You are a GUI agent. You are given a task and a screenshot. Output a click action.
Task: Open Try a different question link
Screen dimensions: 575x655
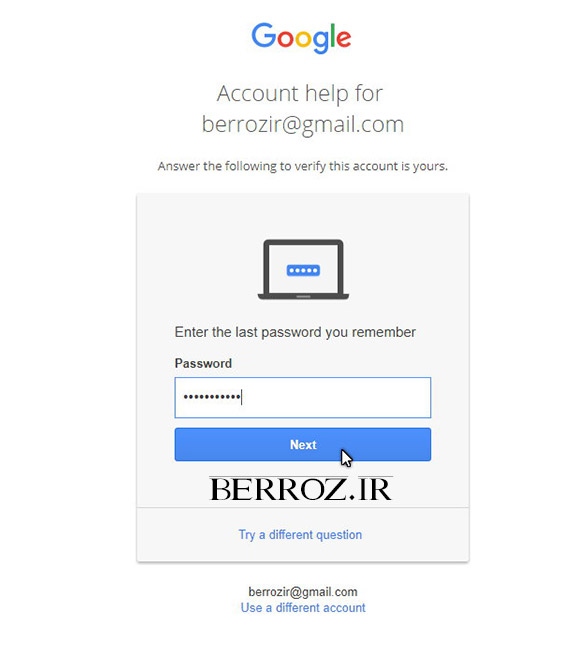click(x=300, y=535)
